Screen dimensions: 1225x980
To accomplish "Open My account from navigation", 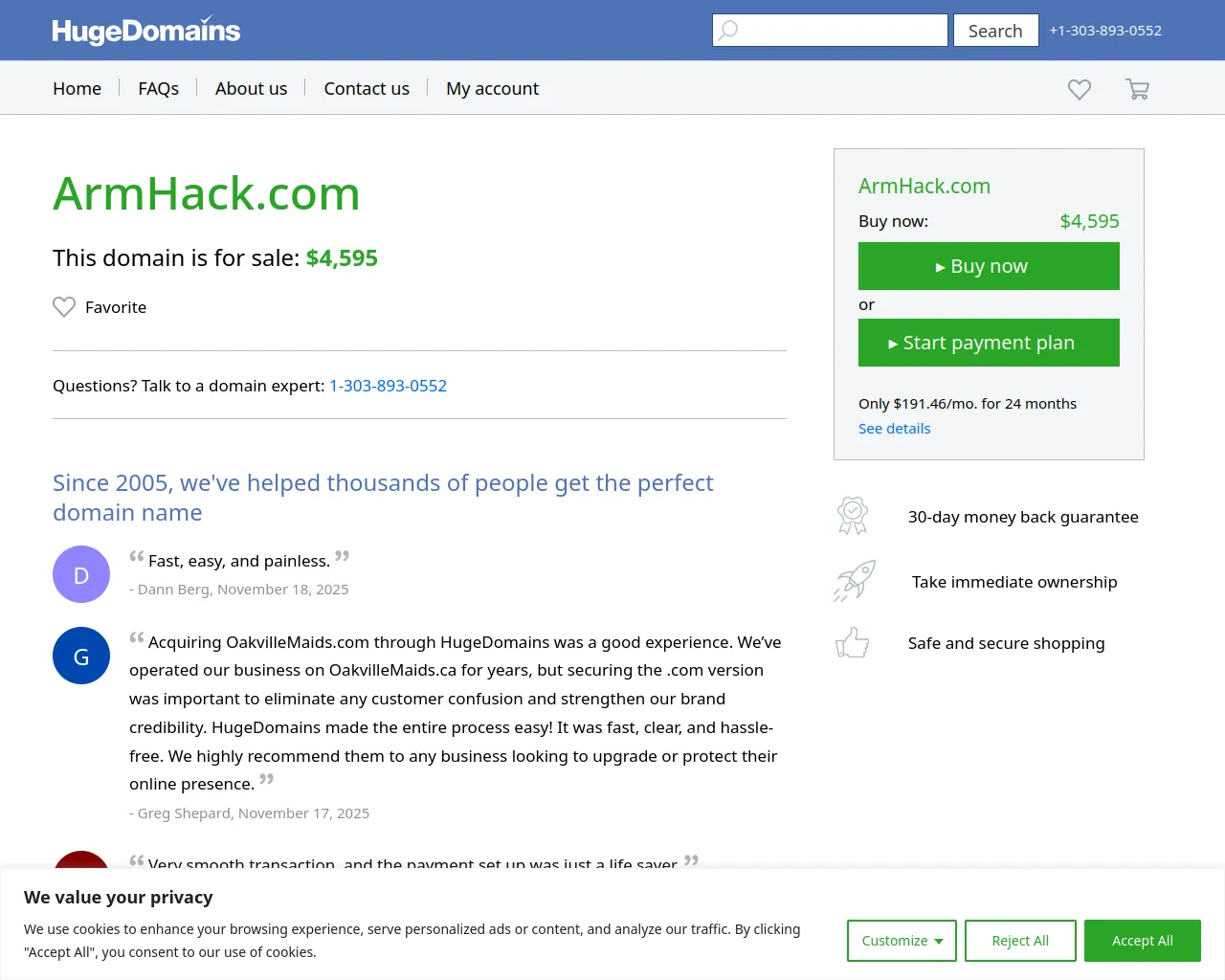I will pyautogui.click(x=492, y=89).
